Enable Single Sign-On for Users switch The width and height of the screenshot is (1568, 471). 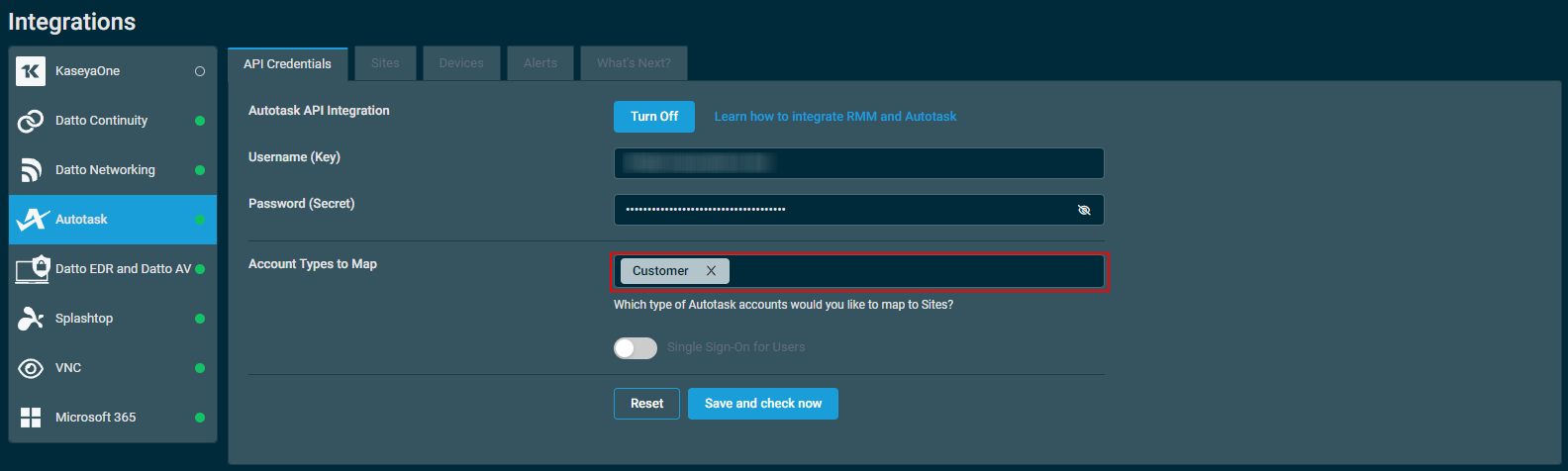tap(636, 347)
